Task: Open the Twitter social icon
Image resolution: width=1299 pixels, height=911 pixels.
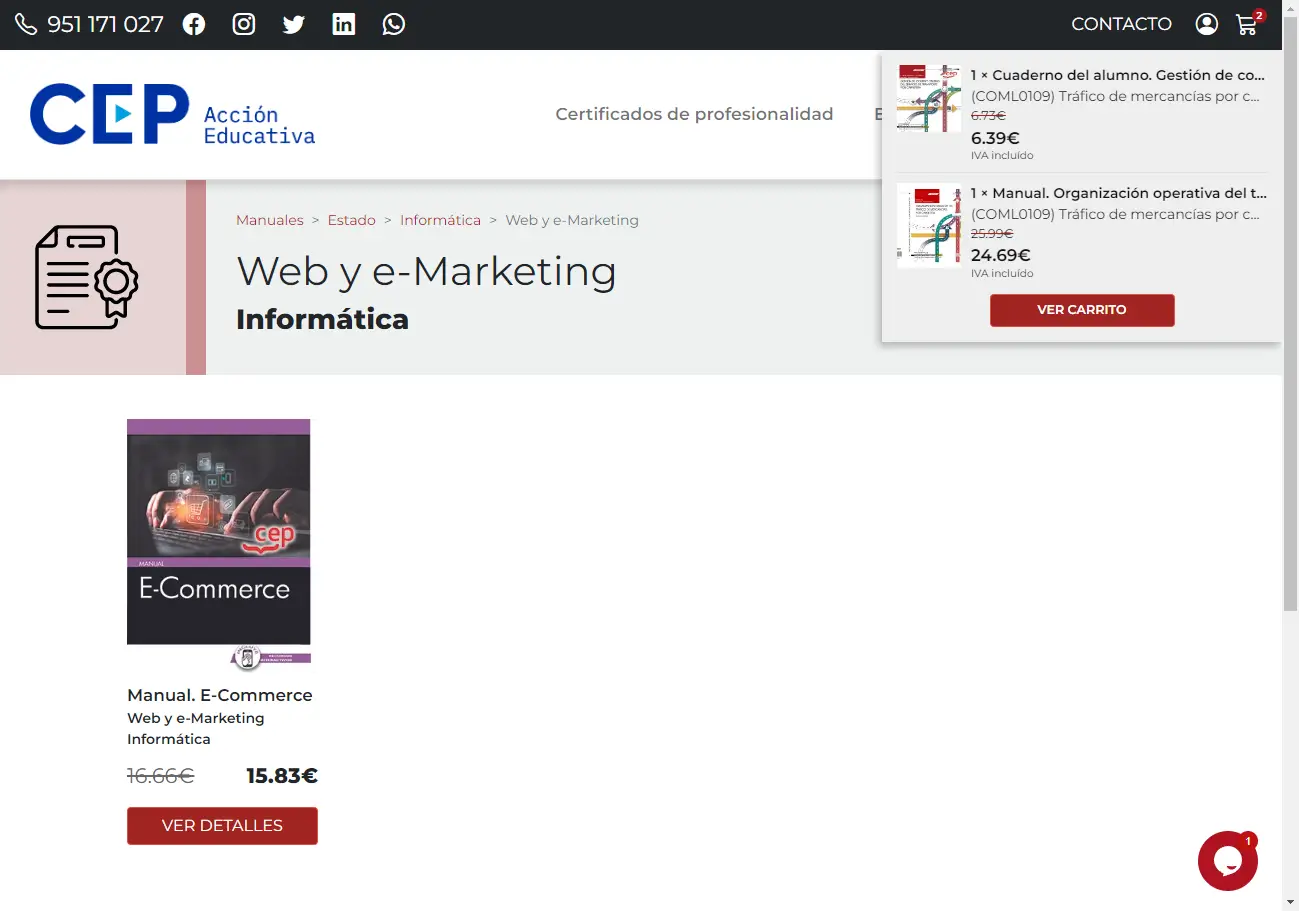Action: click(x=294, y=25)
